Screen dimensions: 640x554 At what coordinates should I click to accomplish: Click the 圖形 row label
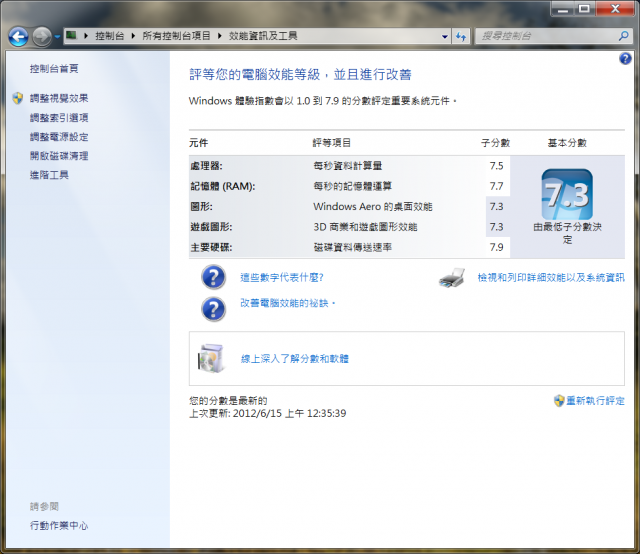coord(201,207)
